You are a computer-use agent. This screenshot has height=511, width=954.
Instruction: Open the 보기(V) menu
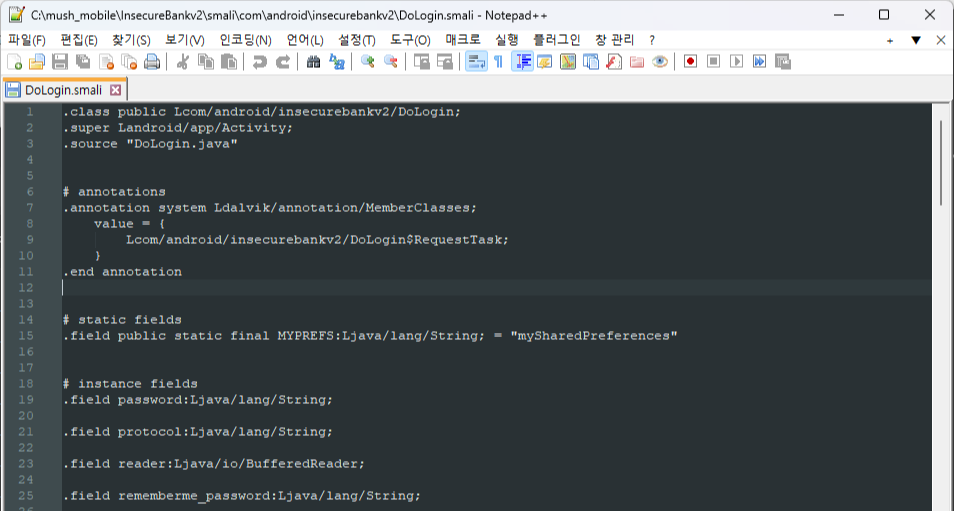pyautogui.click(x=184, y=40)
